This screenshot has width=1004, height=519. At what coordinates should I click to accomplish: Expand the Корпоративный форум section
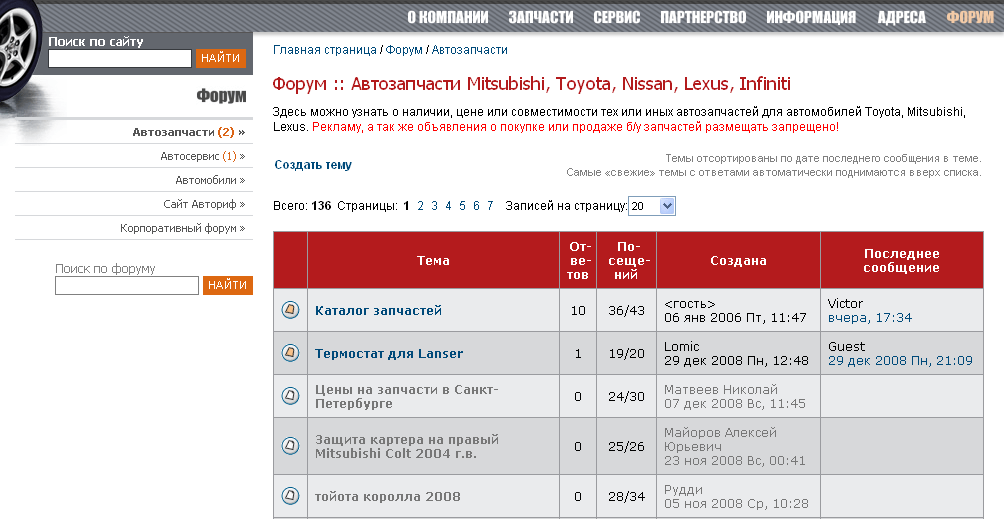pyautogui.click(x=182, y=228)
